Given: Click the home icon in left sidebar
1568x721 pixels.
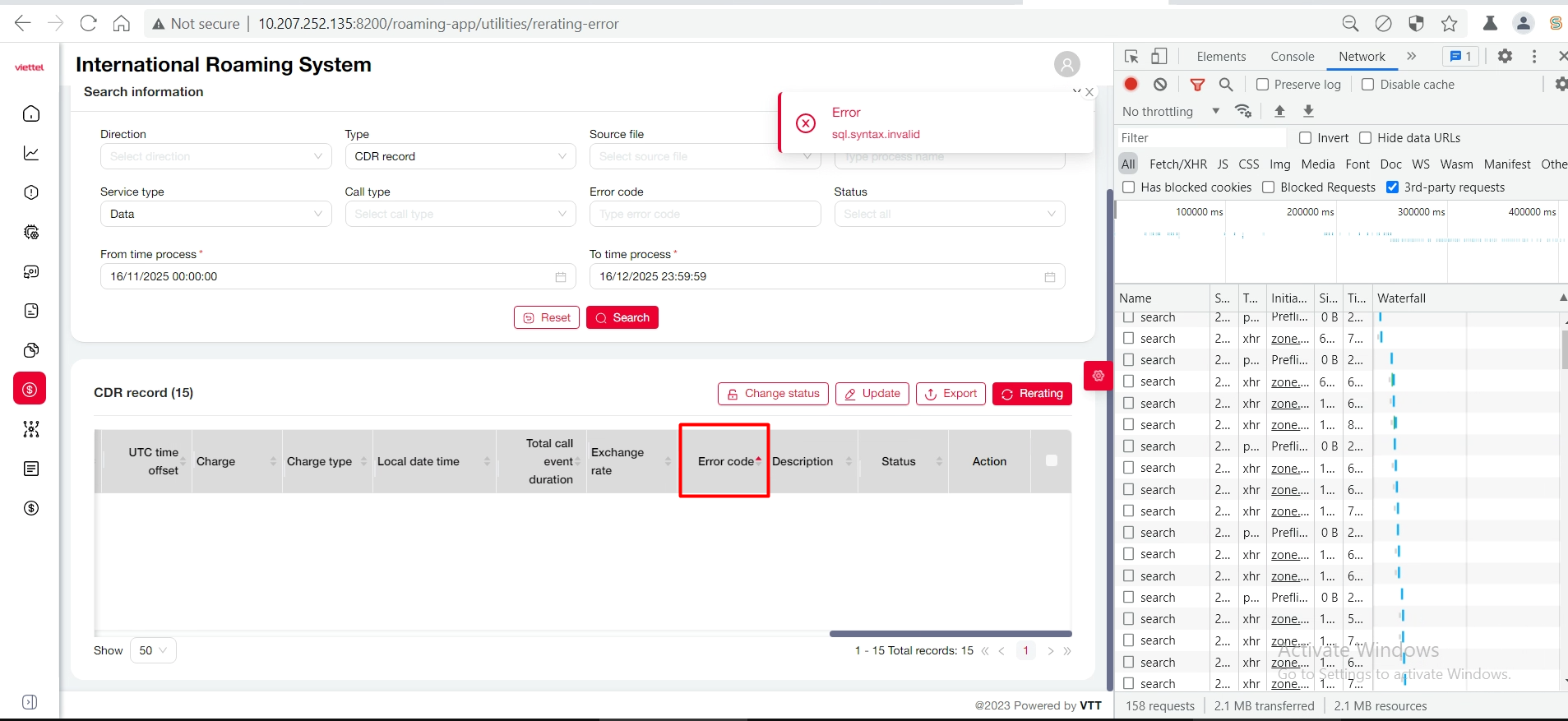Looking at the screenshot, I should tap(31, 113).
